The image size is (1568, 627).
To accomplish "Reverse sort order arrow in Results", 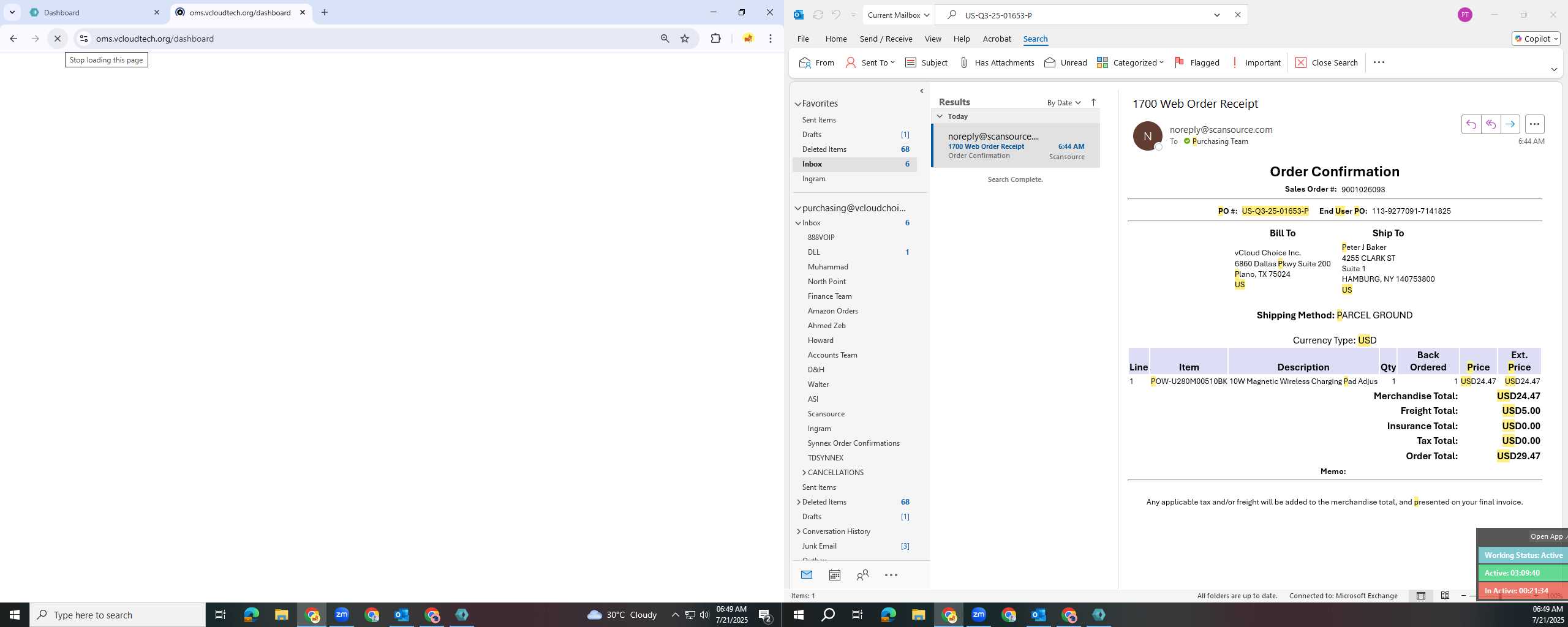I will pos(1093,102).
